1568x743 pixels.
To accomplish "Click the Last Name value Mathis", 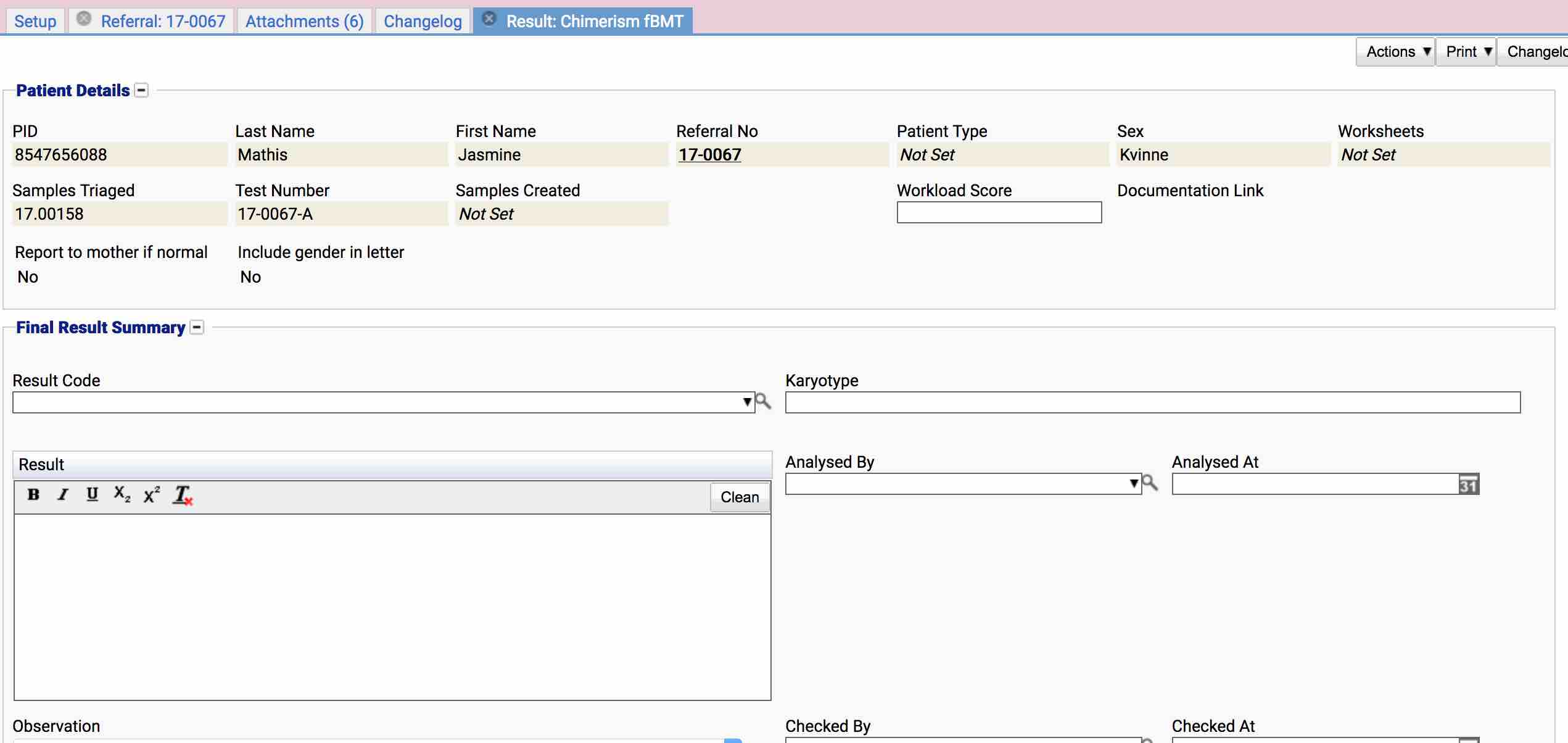I will pyautogui.click(x=262, y=155).
